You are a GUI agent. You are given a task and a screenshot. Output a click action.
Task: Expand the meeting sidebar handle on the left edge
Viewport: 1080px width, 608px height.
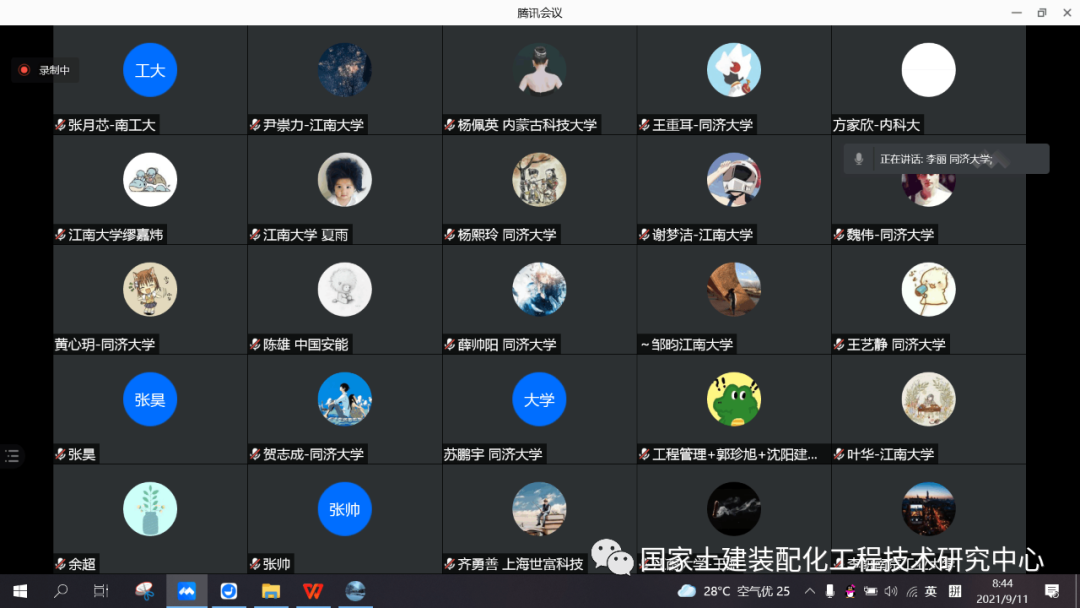pos(11,454)
